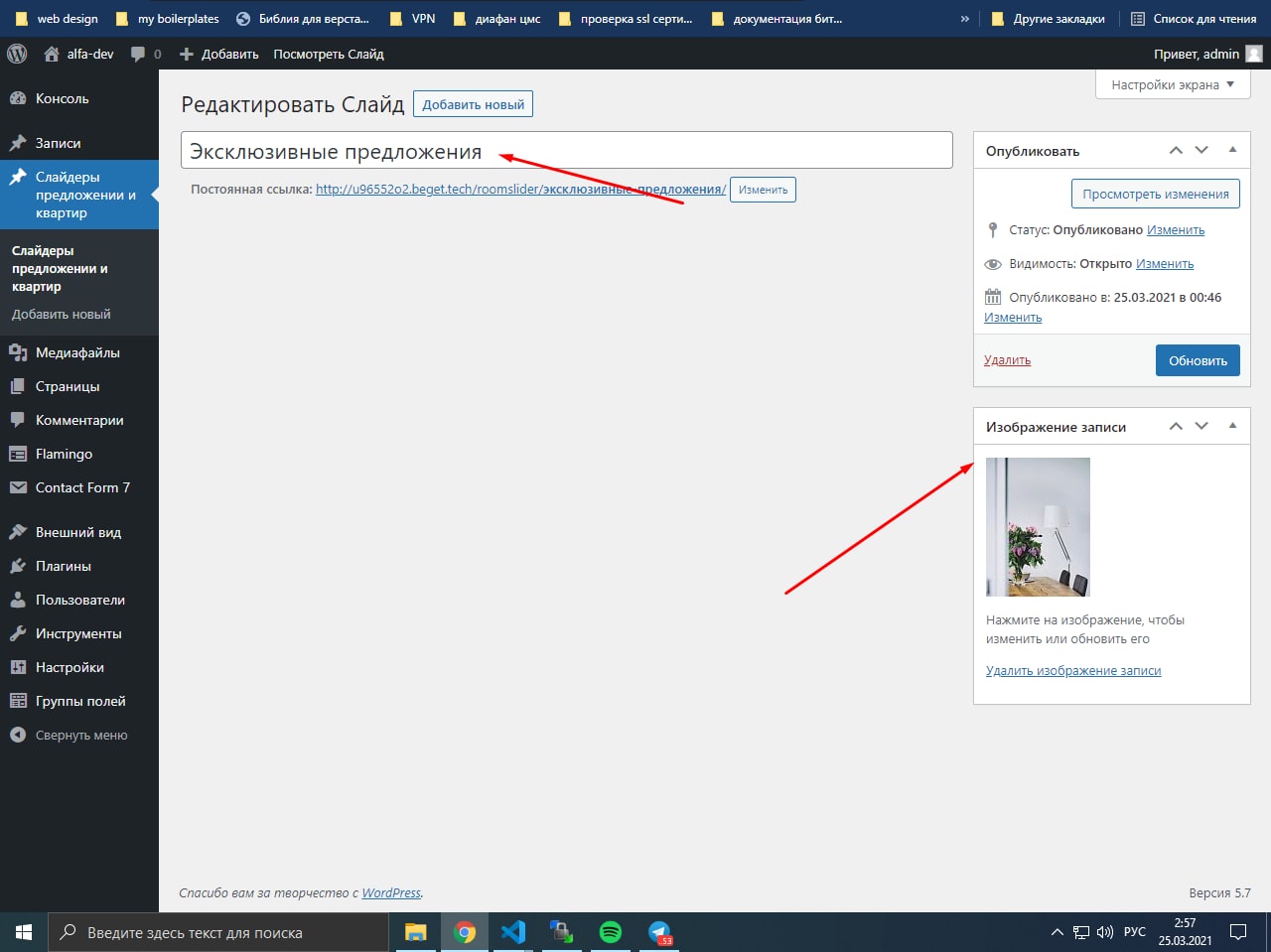Viewport: 1271px width, 952px height.
Task: Click the featured image thumbnail
Action: (1038, 527)
